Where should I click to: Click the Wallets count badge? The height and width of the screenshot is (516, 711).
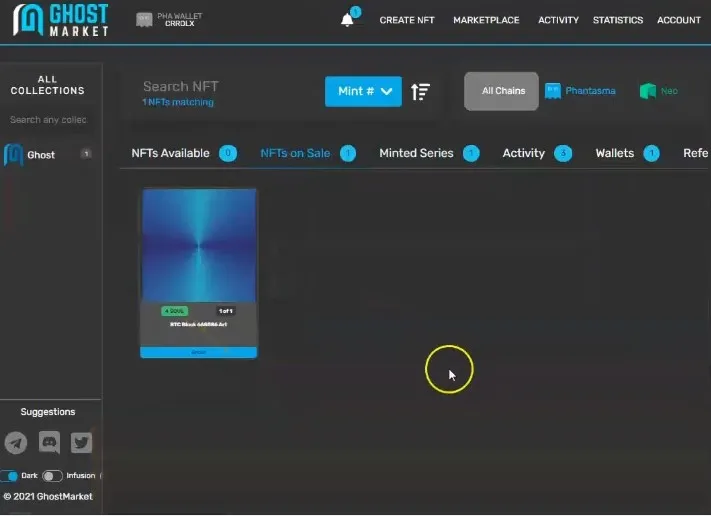652,153
